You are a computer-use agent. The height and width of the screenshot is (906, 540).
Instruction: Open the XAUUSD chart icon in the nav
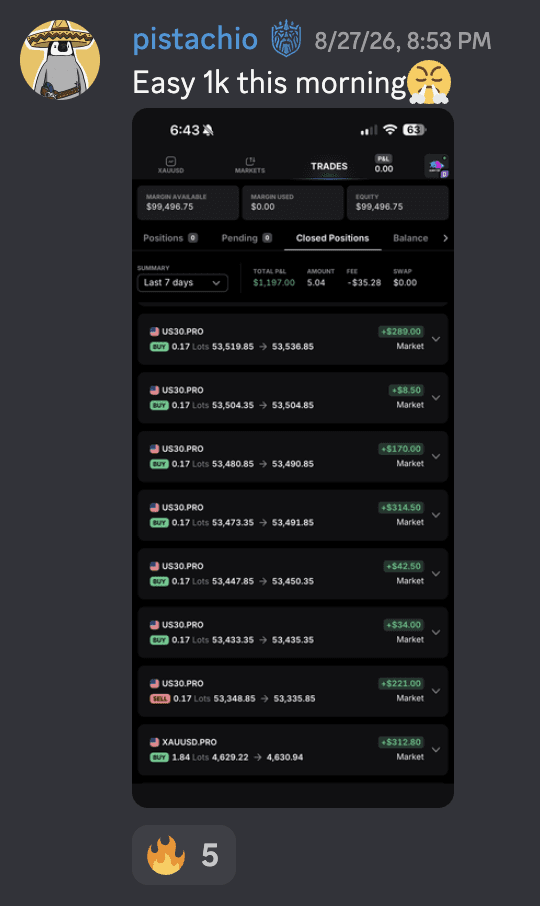170,165
